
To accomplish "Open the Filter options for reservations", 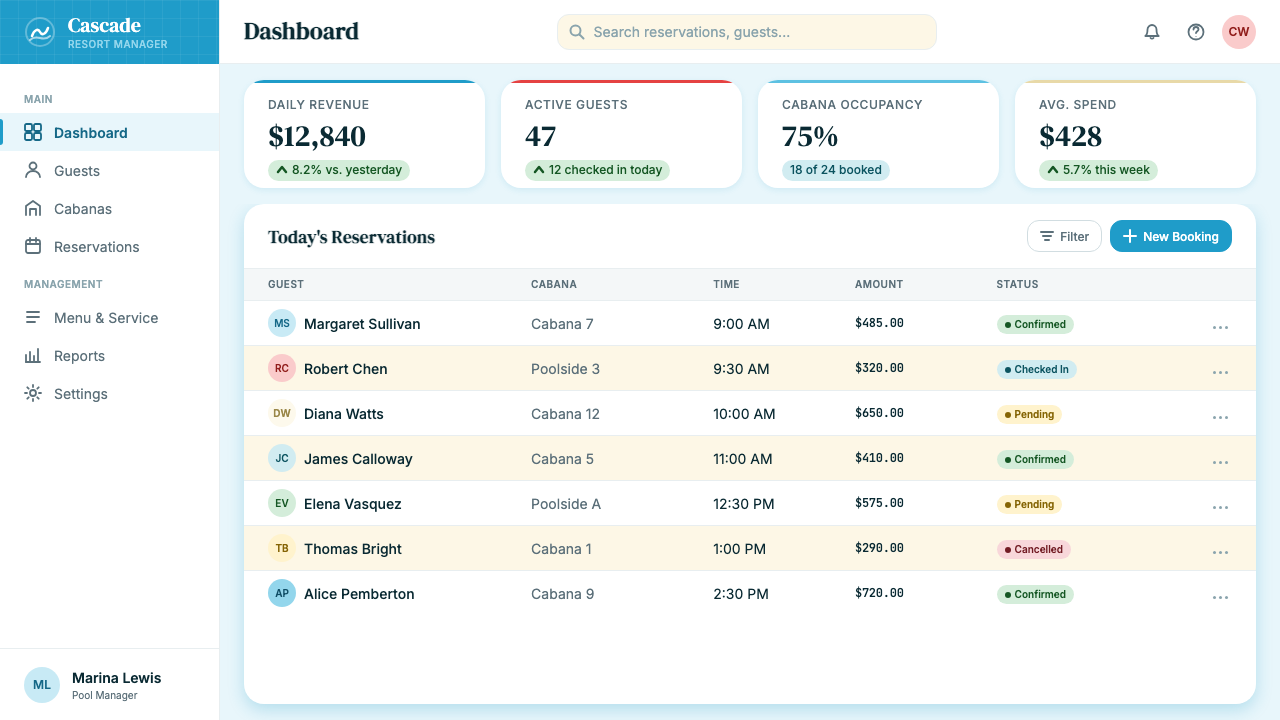I will pos(1064,236).
